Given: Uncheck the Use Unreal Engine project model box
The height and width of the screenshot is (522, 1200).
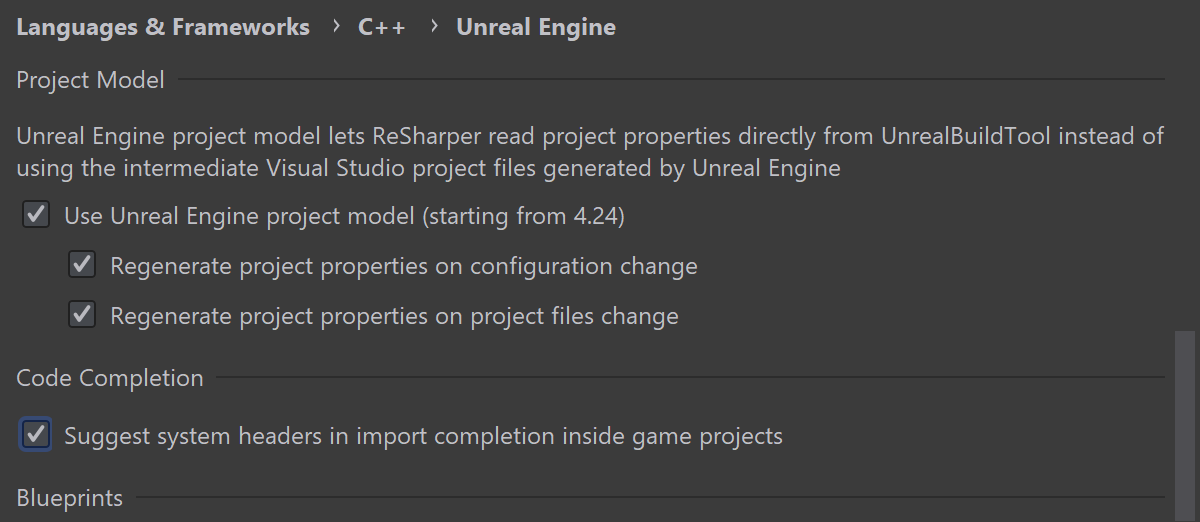Looking at the screenshot, I should tap(36, 215).
